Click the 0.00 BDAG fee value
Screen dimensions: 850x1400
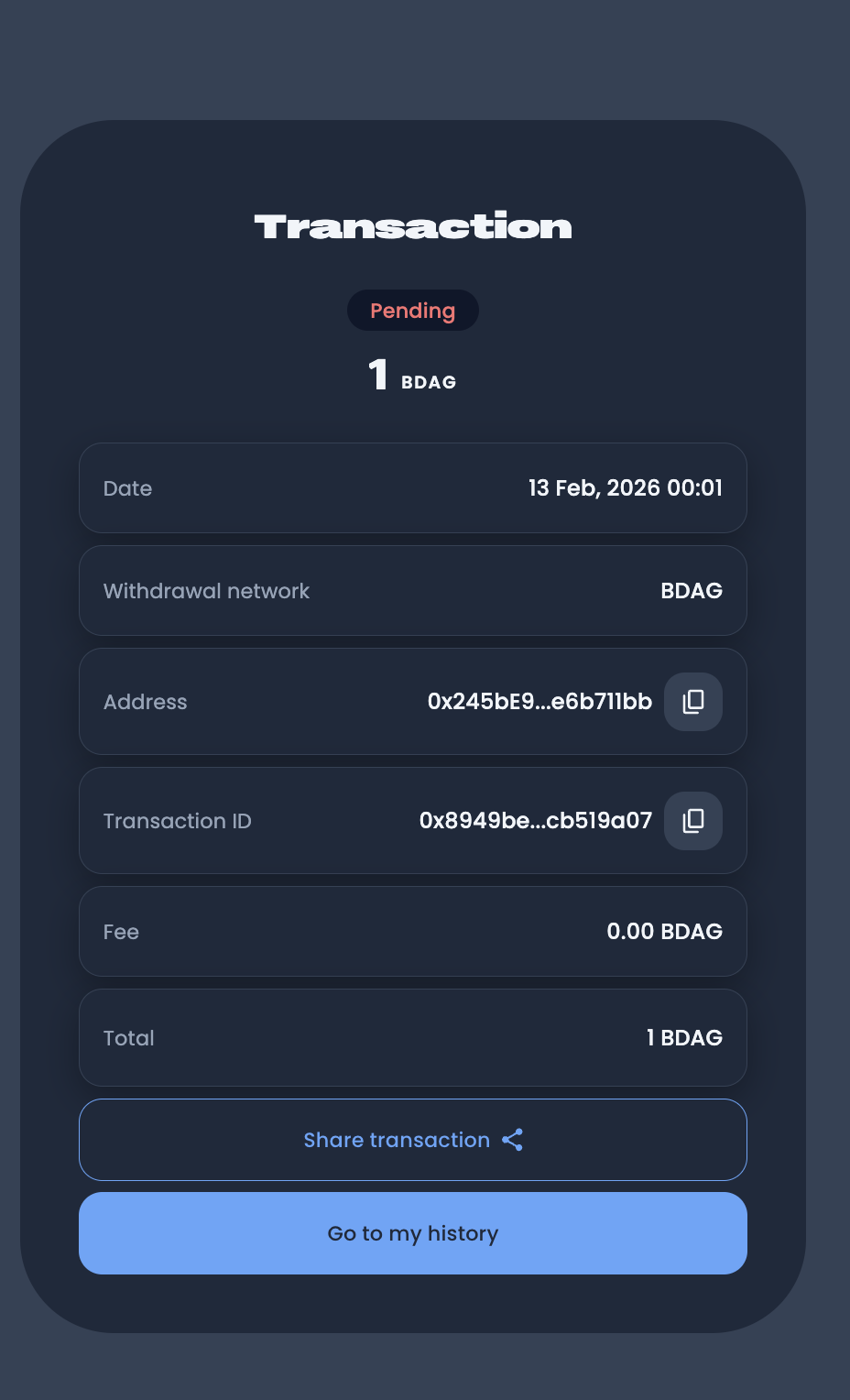click(664, 932)
